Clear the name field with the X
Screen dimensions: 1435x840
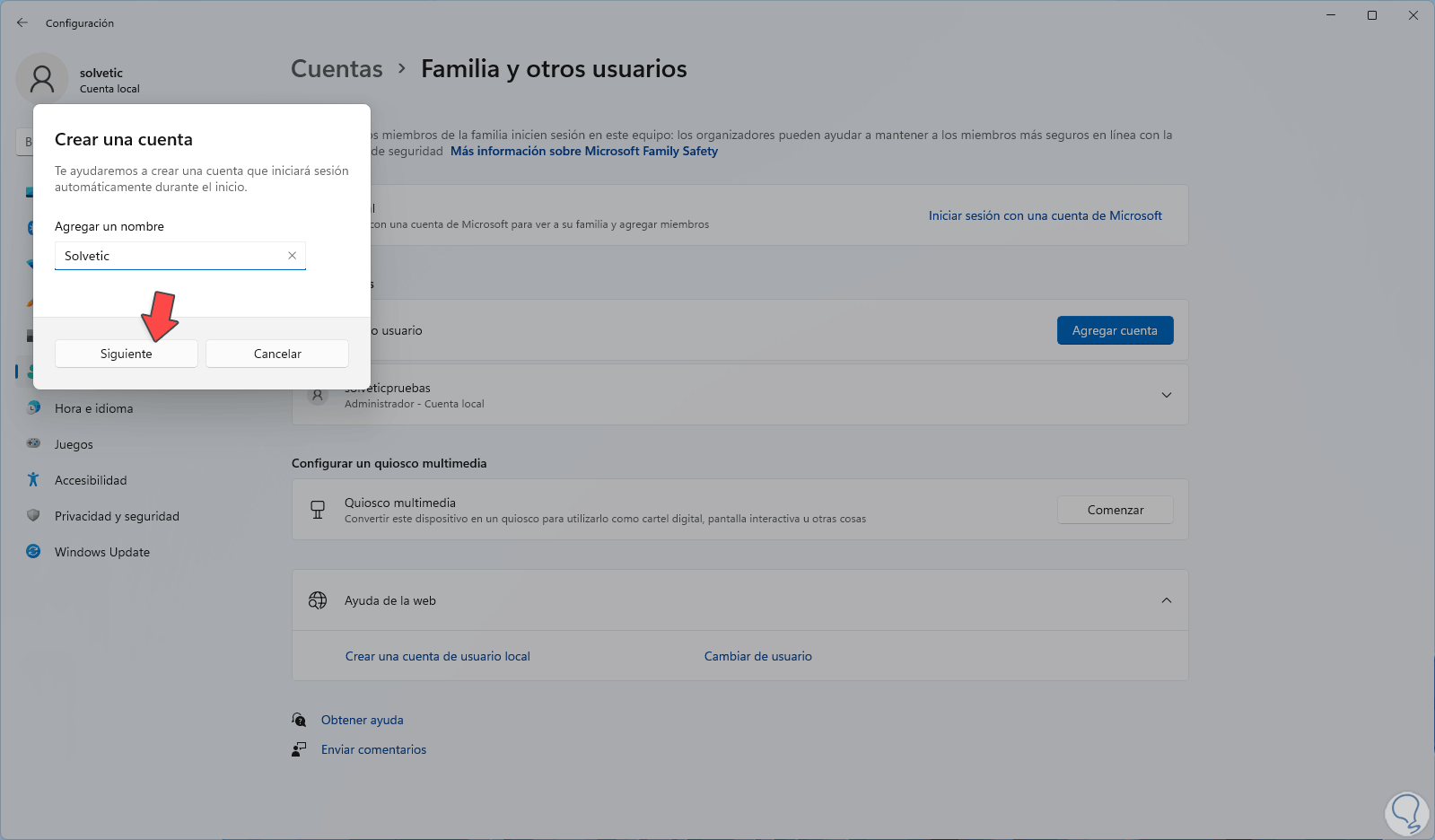coord(292,256)
